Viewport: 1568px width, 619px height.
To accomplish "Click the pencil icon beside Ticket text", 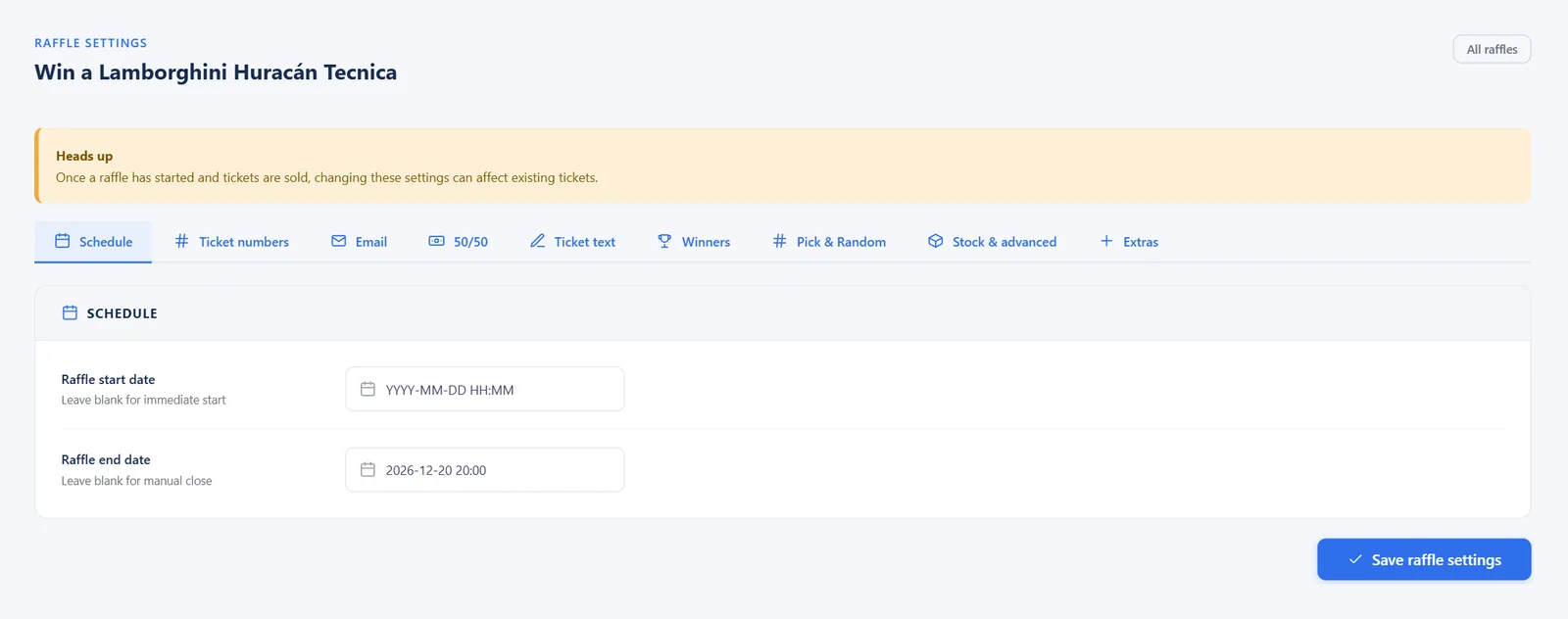I will pos(537,241).
